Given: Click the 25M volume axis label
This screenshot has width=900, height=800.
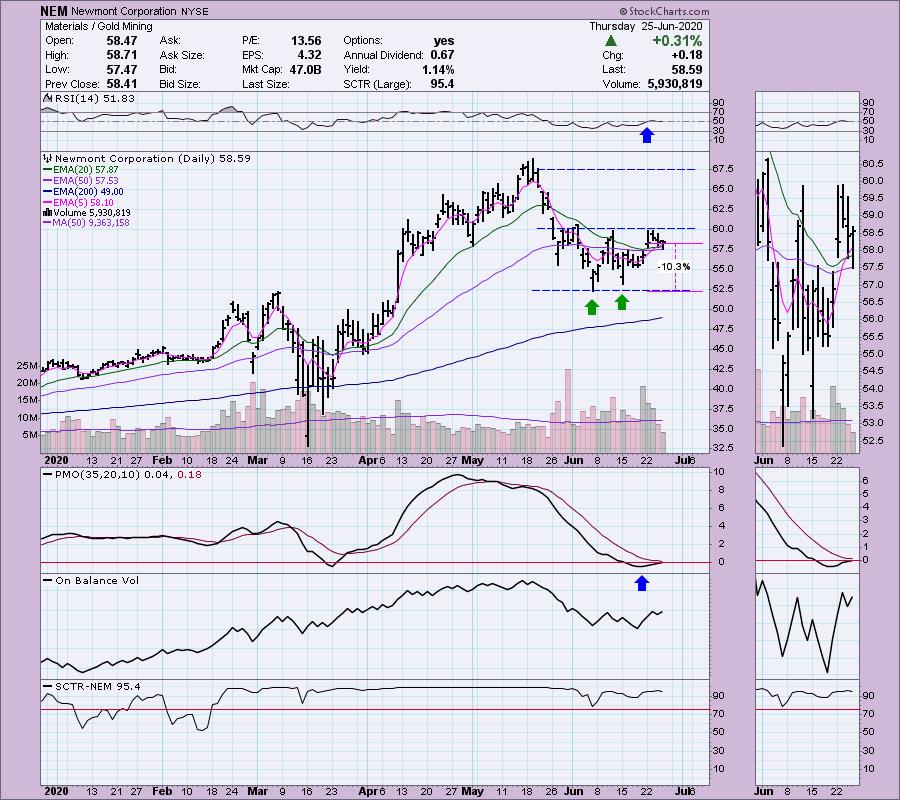Looking at the screenshot, I should [x=27, y=366].
